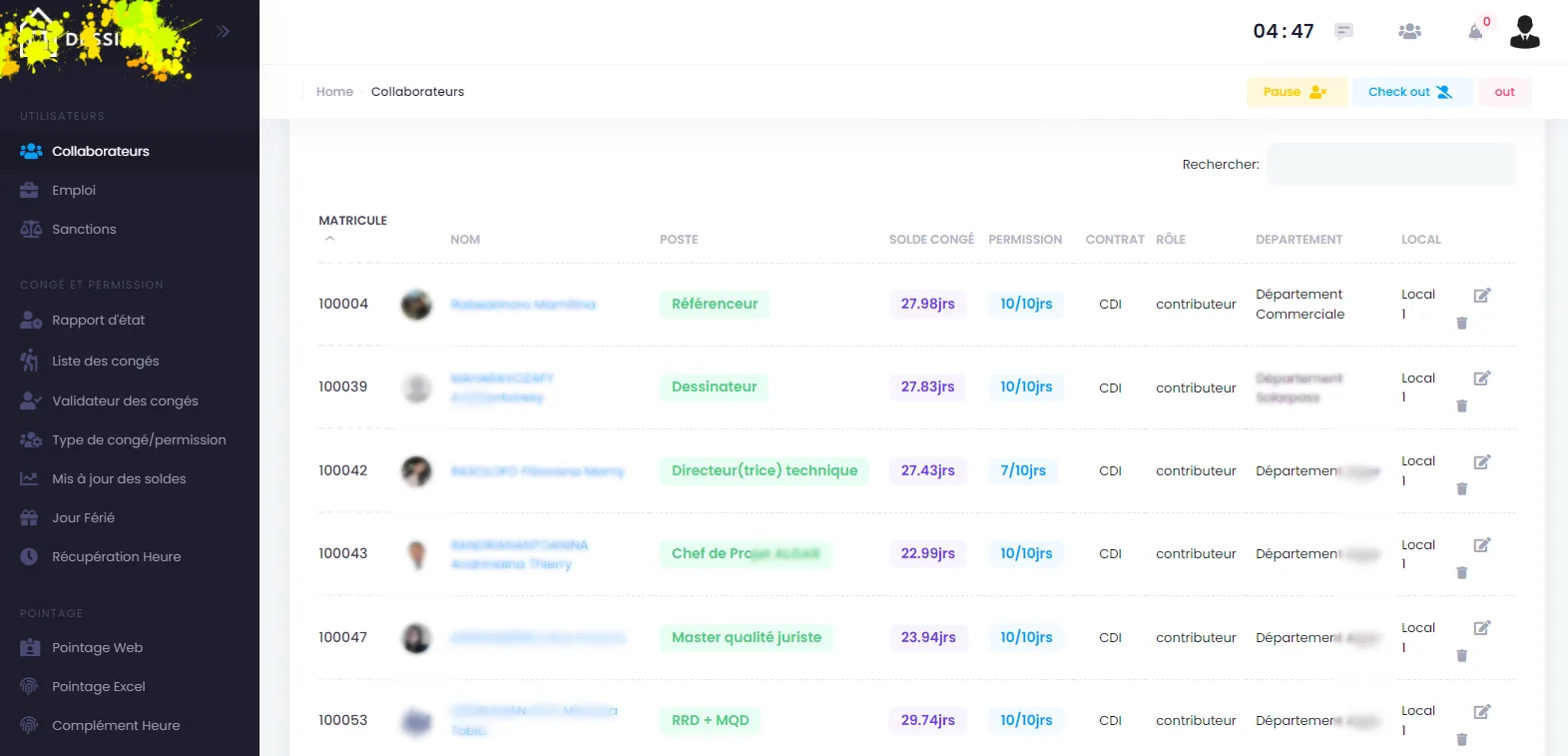This screenshot has height=756, width=1568.
Task: Sort the list by Solde Congé header
Action: coord(931,240)
